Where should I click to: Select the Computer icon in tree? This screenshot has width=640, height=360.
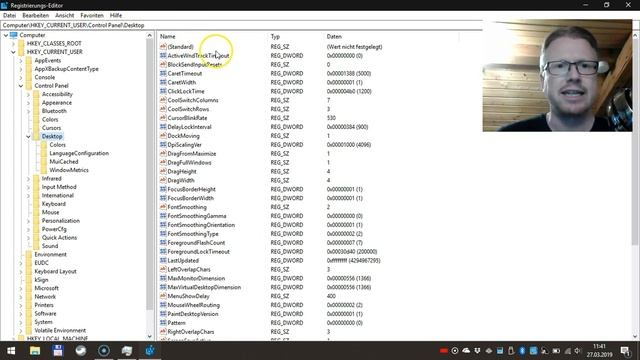13,35
